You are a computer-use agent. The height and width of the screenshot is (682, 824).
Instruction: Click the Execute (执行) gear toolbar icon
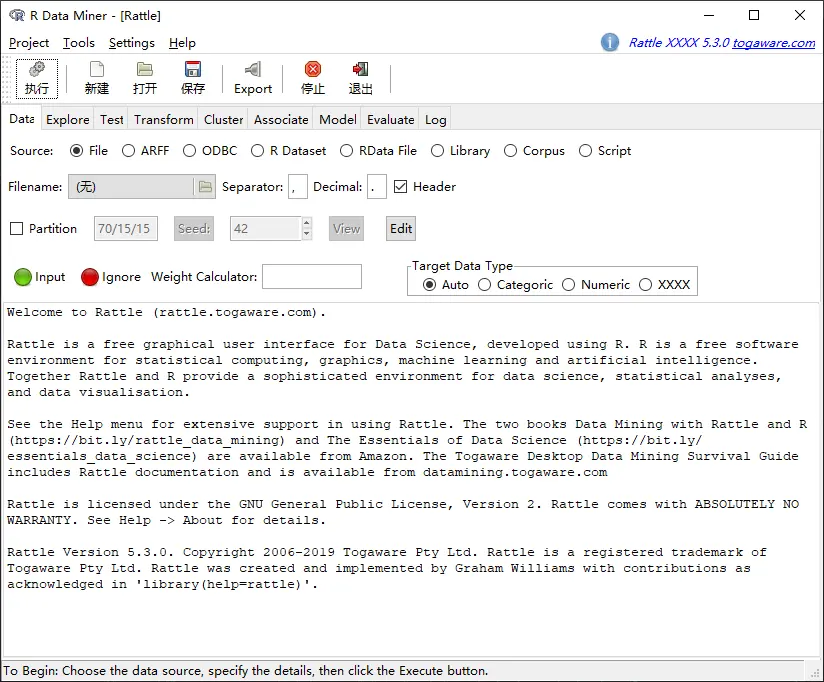click(x=36, y=78)
